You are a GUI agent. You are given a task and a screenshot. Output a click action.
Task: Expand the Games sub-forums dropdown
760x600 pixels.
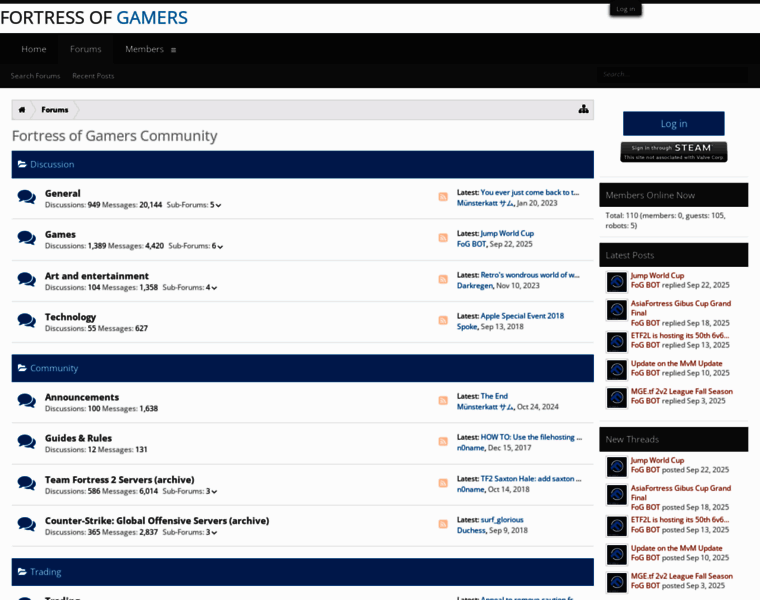(220, 247)
